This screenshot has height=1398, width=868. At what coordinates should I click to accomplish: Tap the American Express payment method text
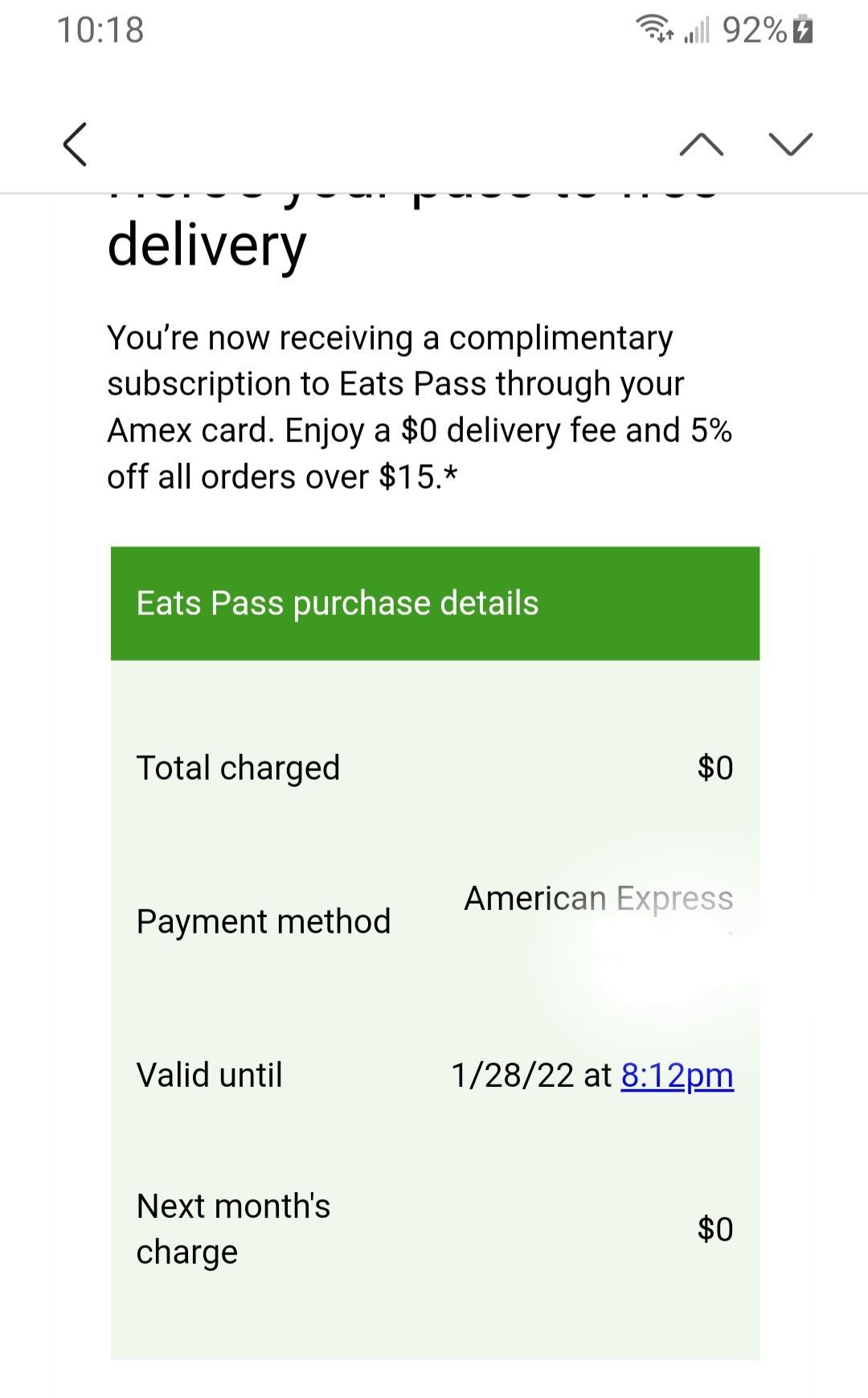[x=599, y=898]
